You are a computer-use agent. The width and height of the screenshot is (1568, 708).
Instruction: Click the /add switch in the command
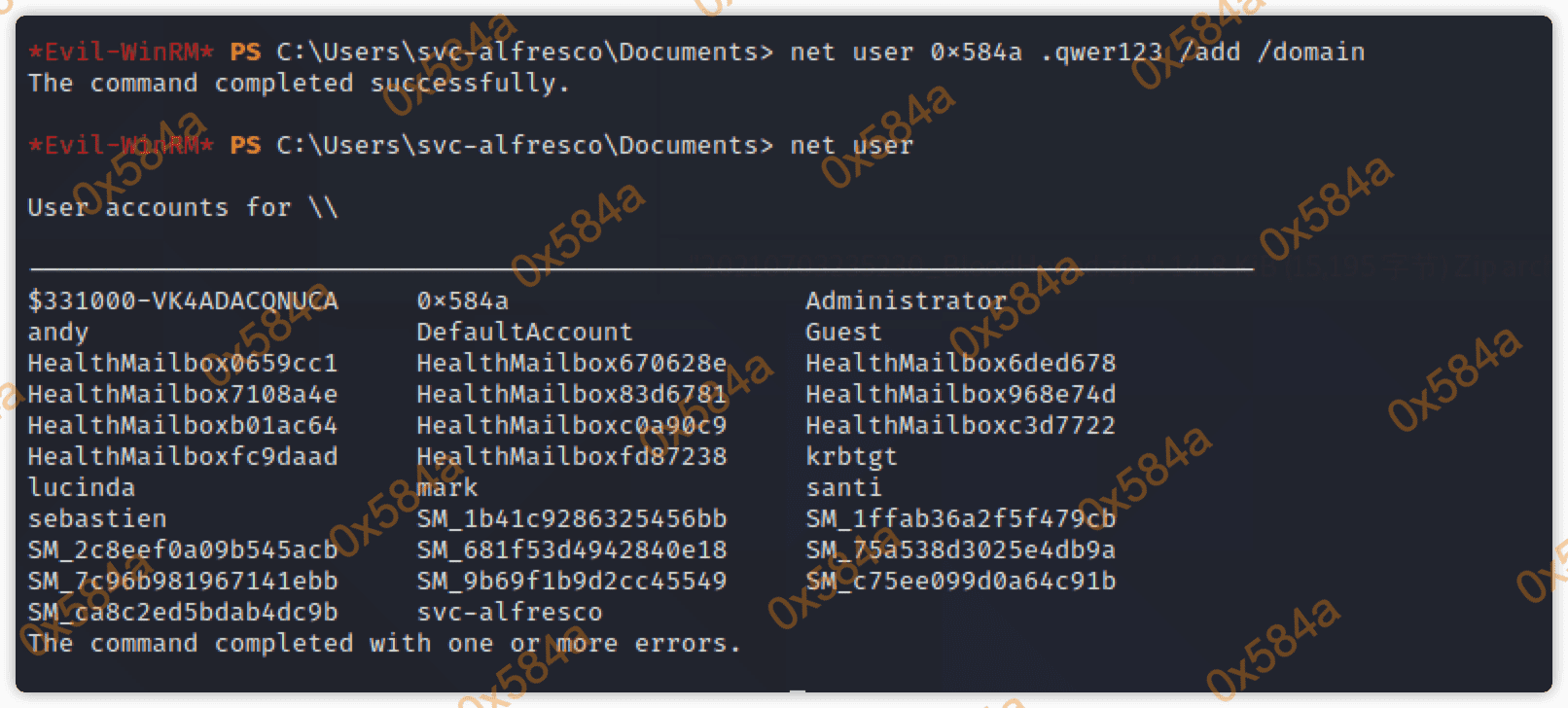1209,52
